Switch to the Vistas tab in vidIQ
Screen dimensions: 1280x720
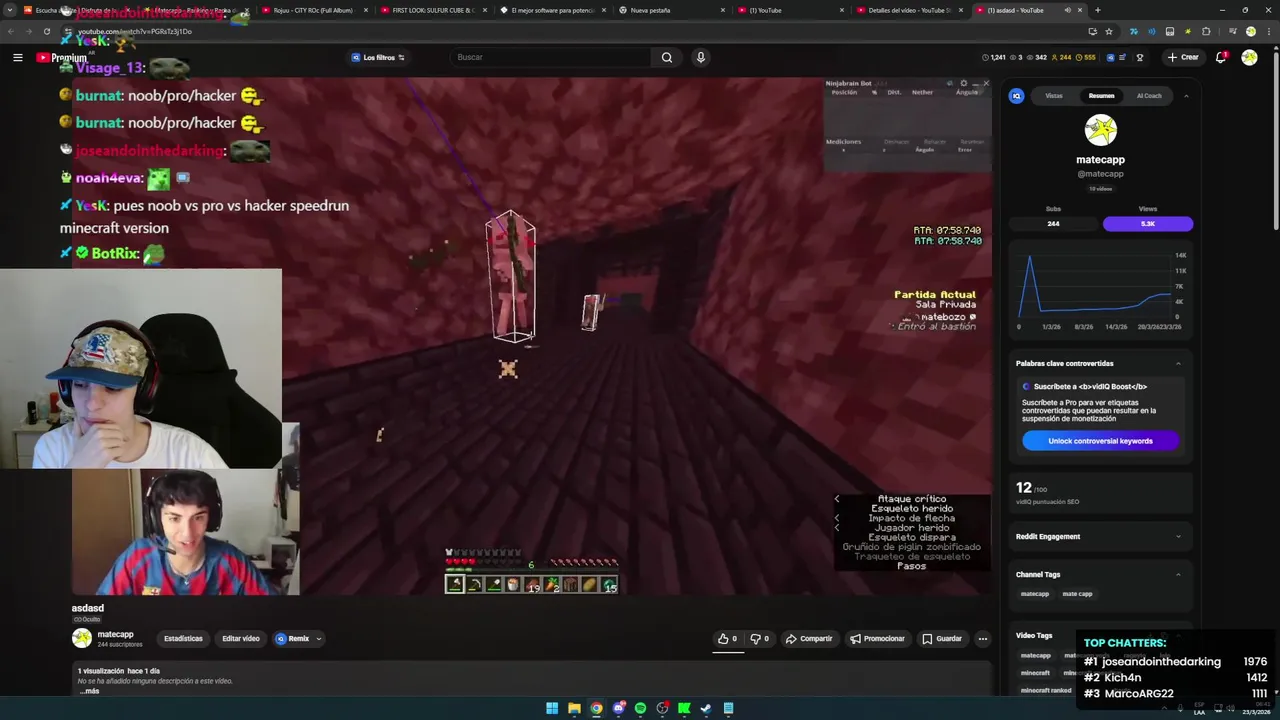click(1054, 96)
